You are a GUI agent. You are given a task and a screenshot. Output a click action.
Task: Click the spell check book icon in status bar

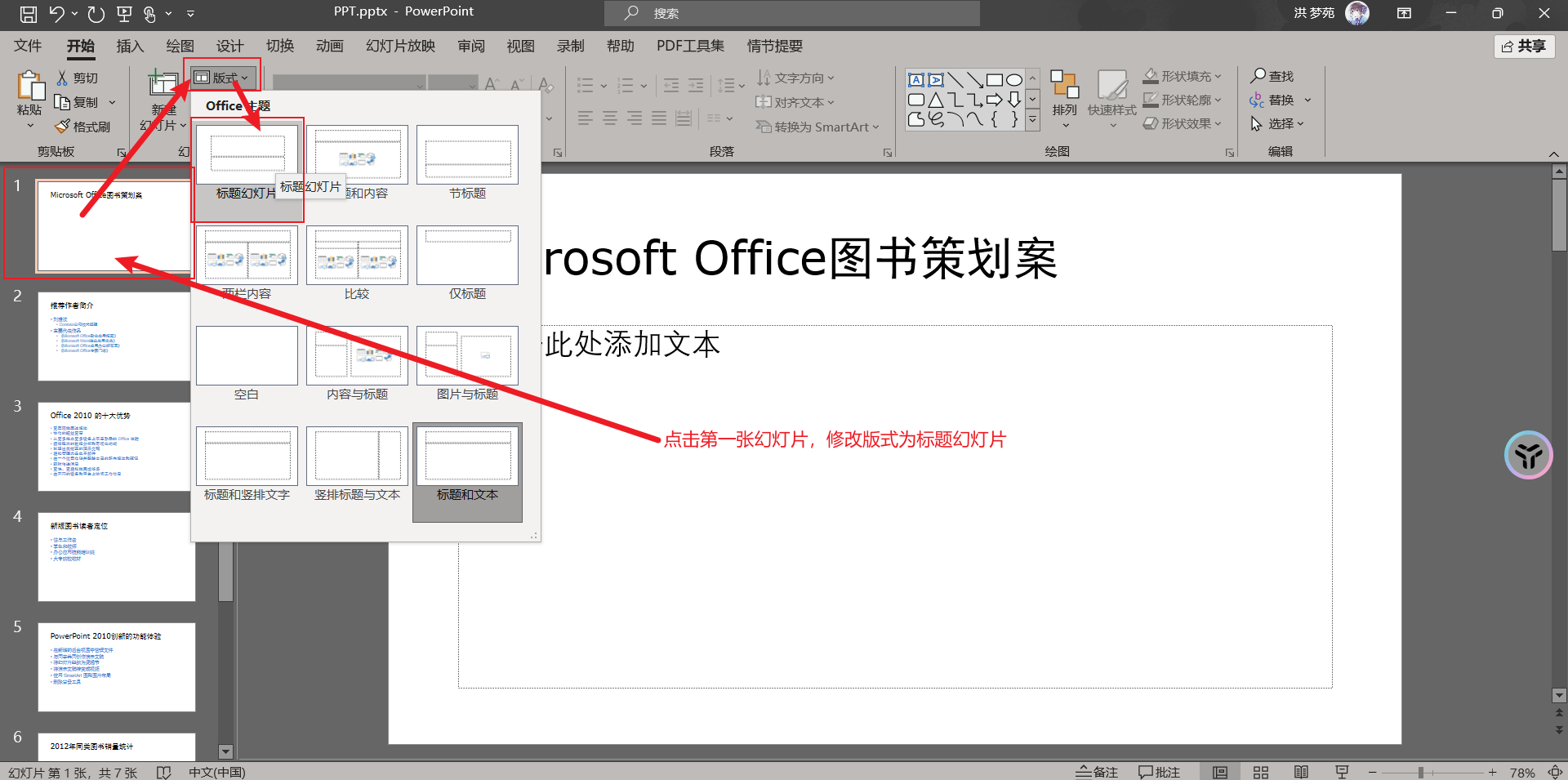pos(163,772)
